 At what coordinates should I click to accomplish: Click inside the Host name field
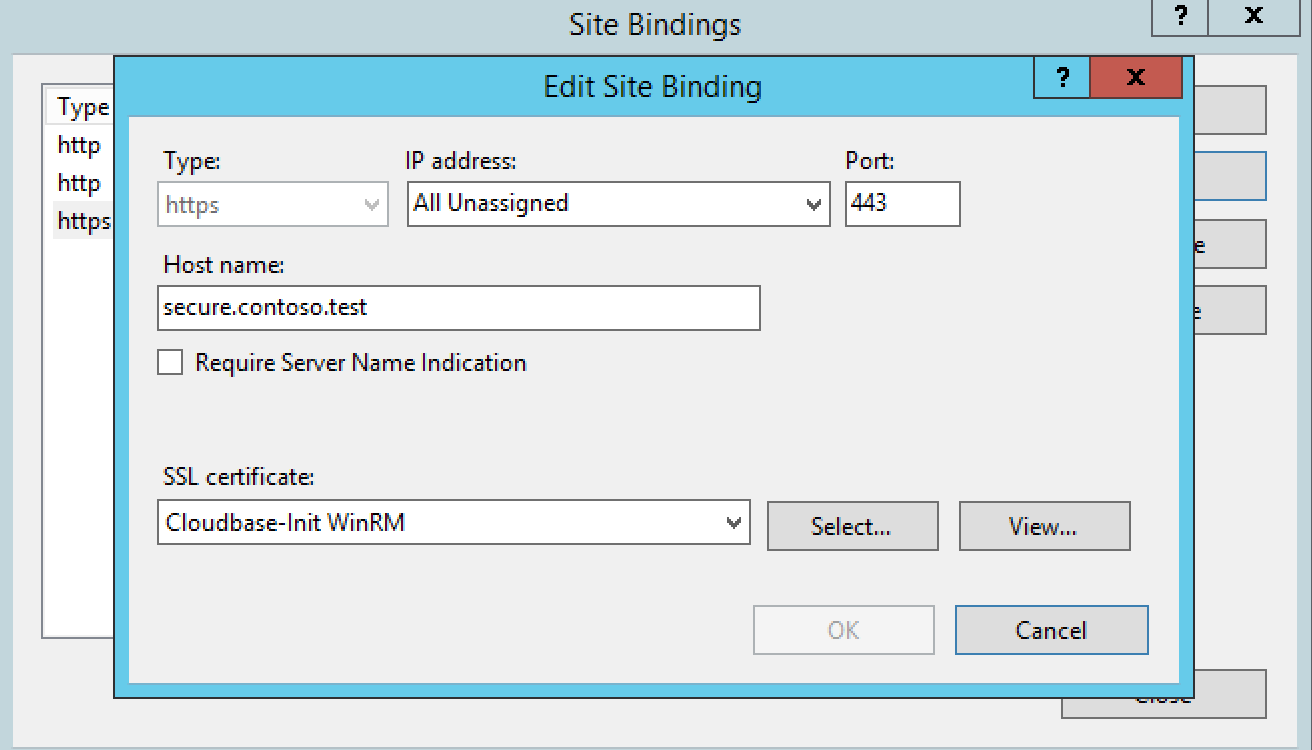coord(458,308)
